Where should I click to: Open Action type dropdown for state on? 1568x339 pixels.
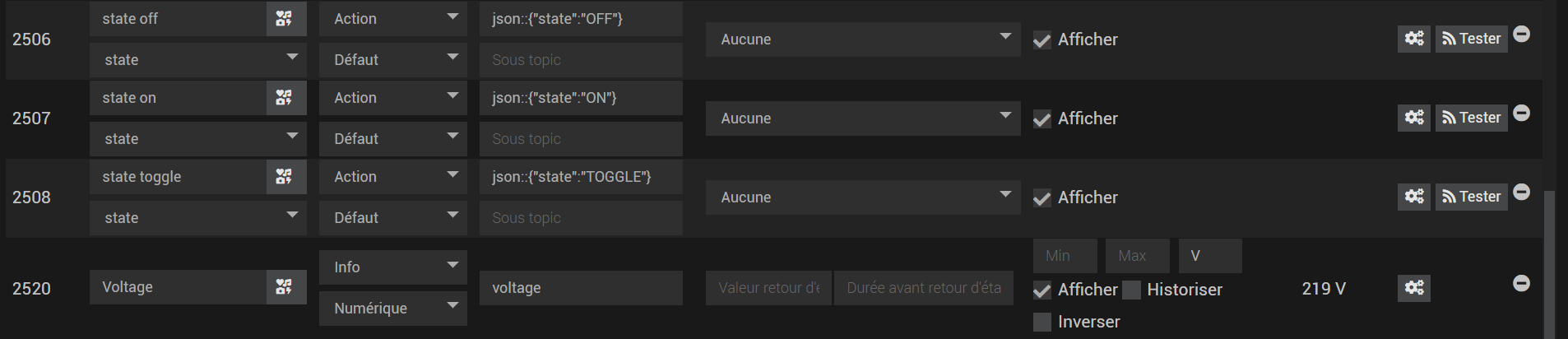[392, 98]
